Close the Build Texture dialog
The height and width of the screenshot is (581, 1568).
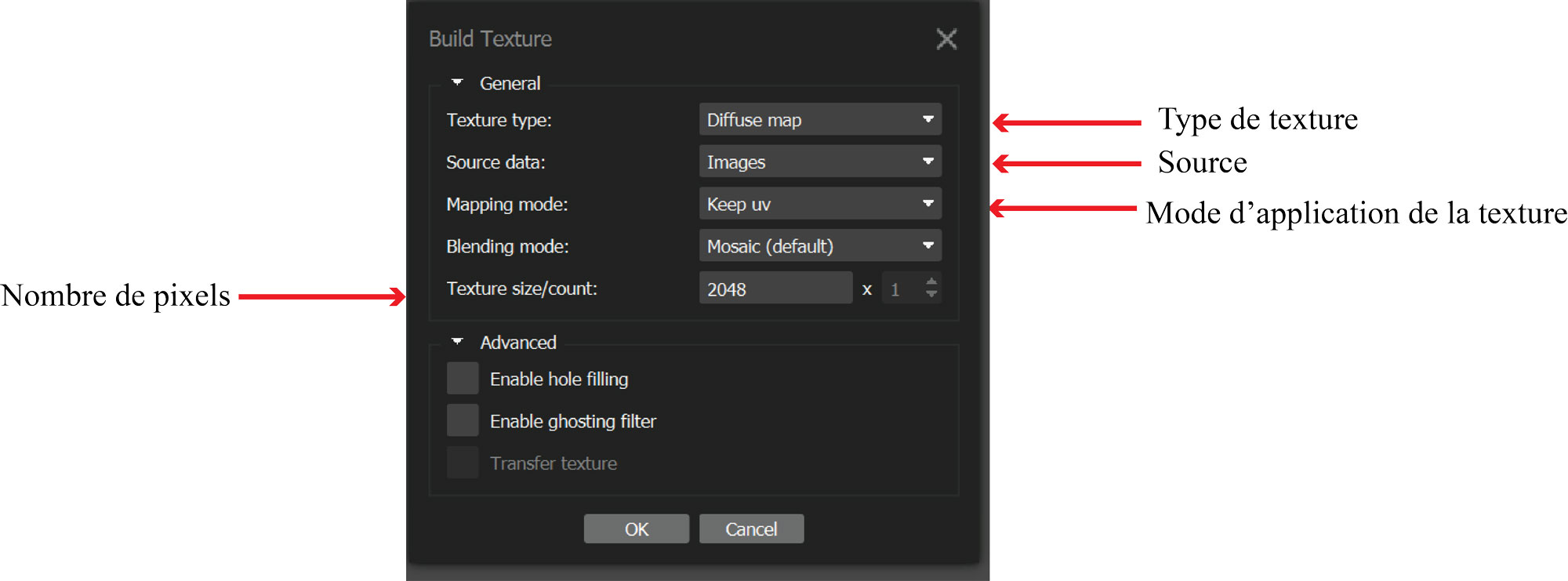coord(946,38)
